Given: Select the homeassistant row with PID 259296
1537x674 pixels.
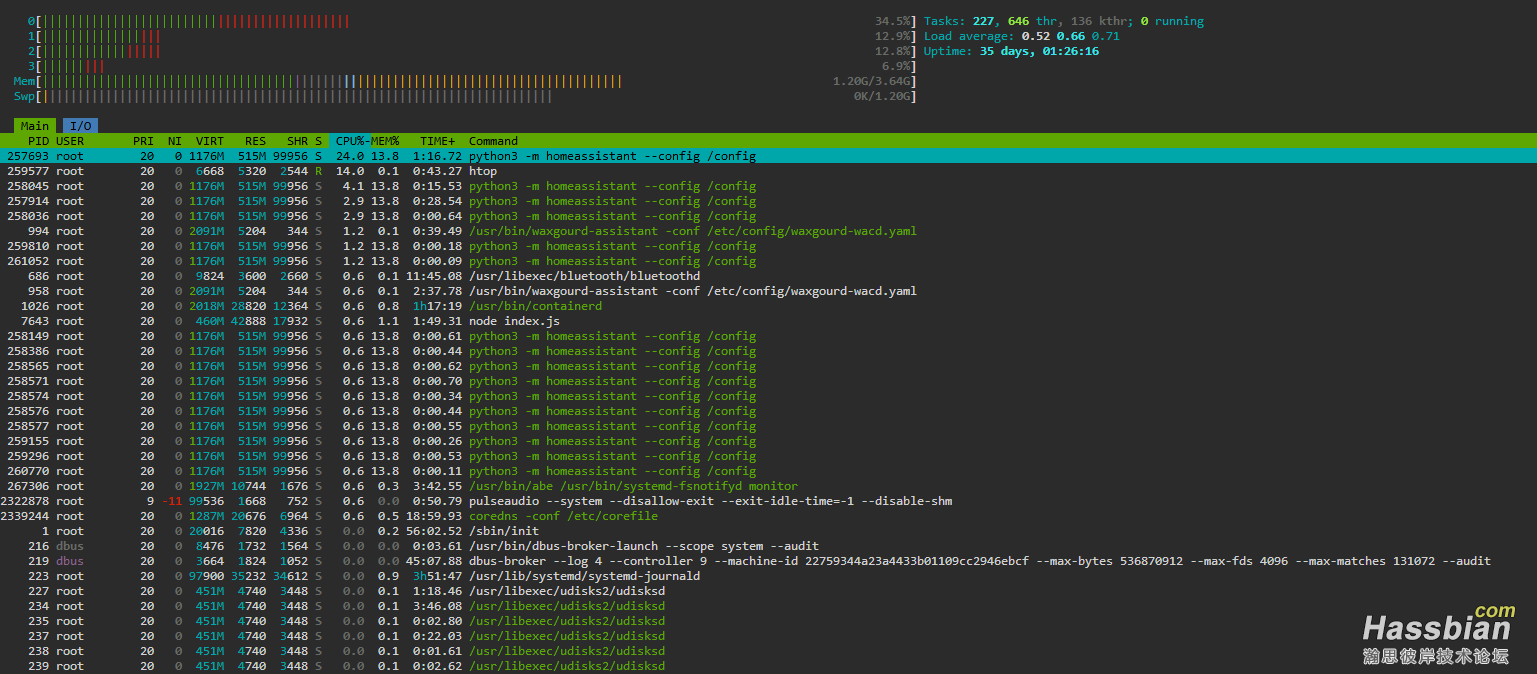Looking at the screenshot, I should click(x=768, y=456).
